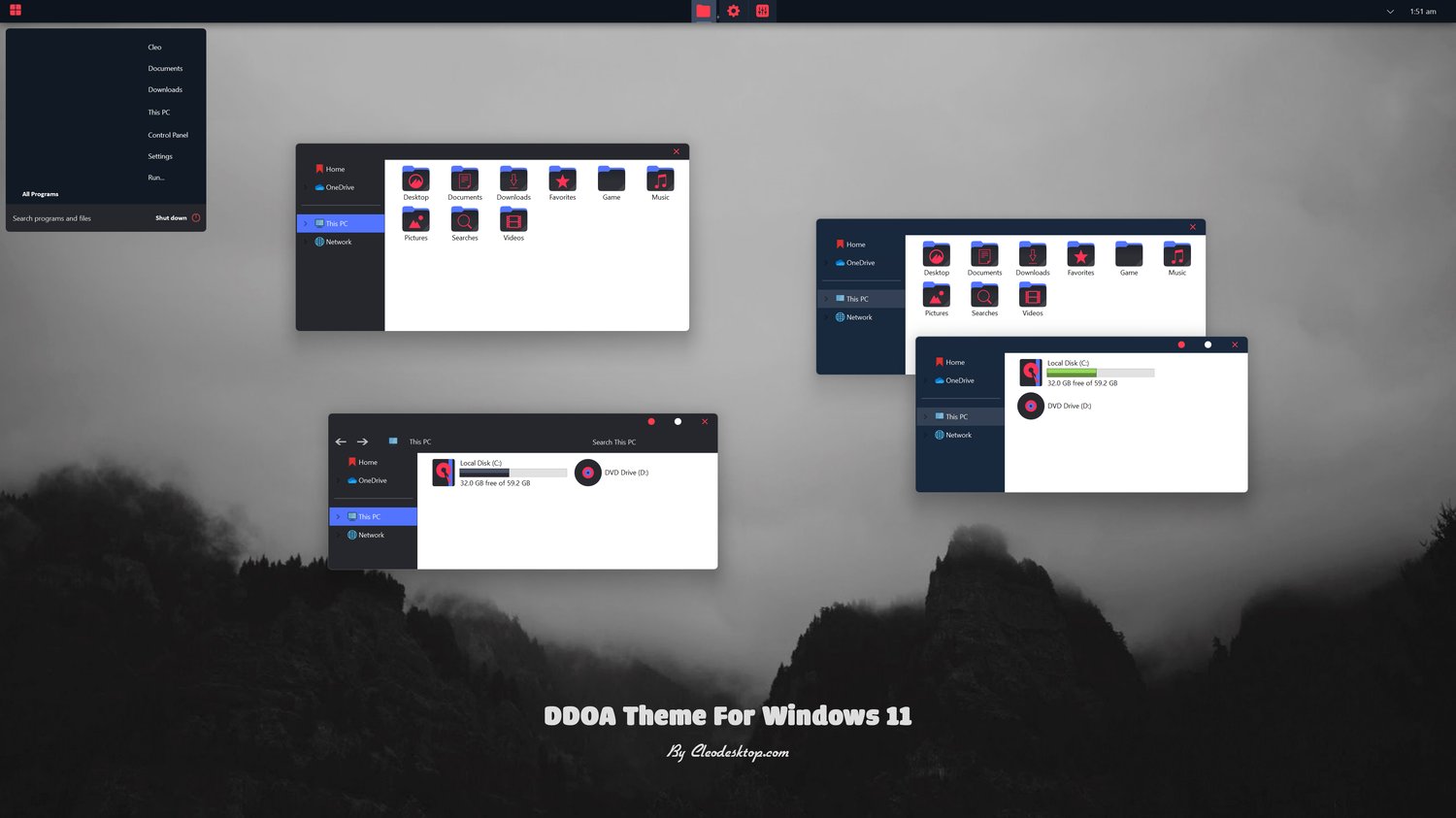
Task: Expand OneDrive chevron in Search This PC window
Action: click(338, 480)
